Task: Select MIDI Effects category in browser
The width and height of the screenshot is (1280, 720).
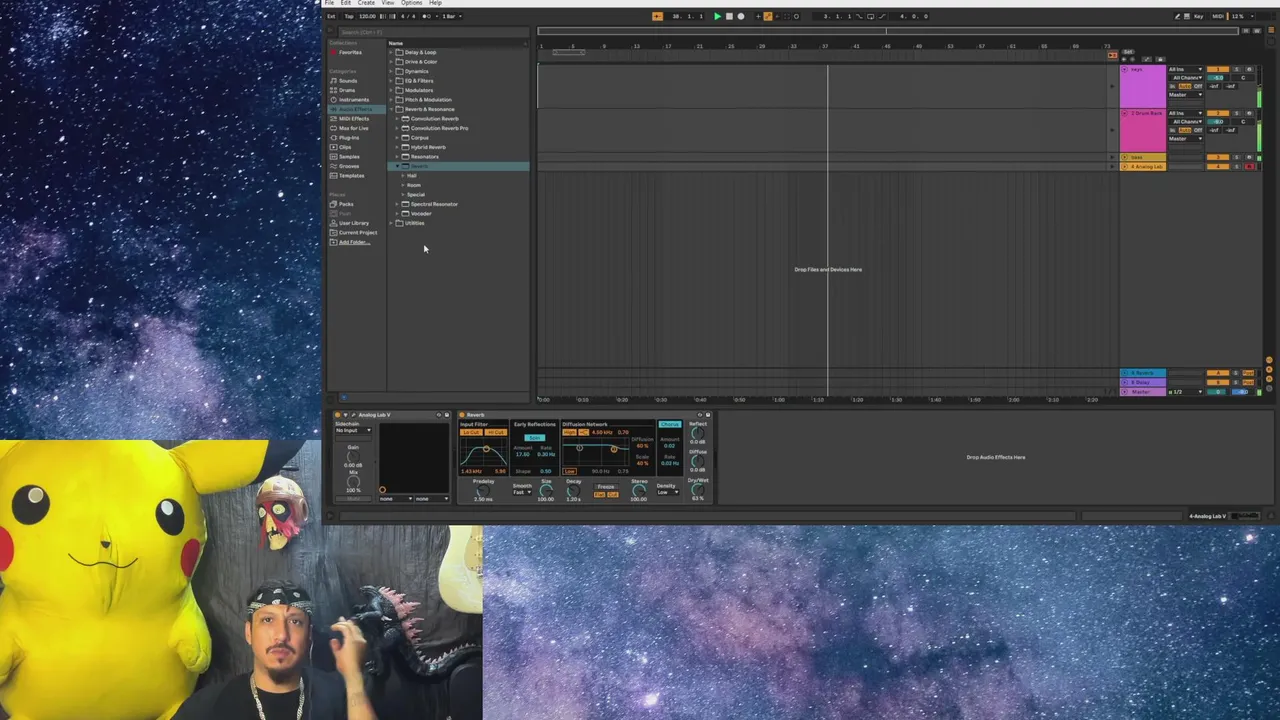Action: (354, 119)
